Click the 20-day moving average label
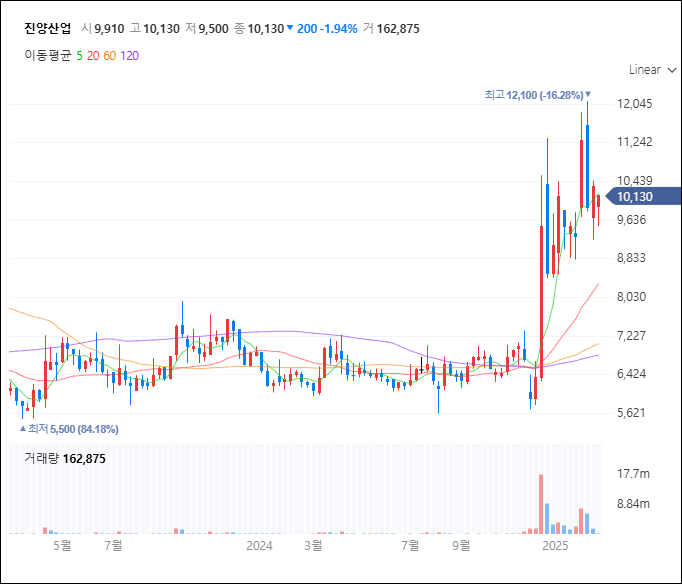Image resolution: width=682 pixels, height=584 pixels. tap(93, 56)
